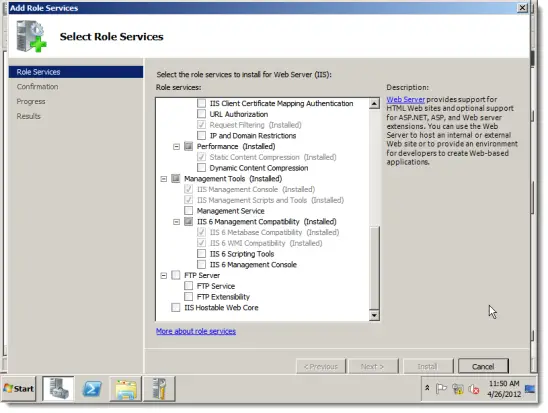Toggle IIS 6 Management Compatibility checkbox
This screenshot has height=413, width=548.
tap(188, 222)
